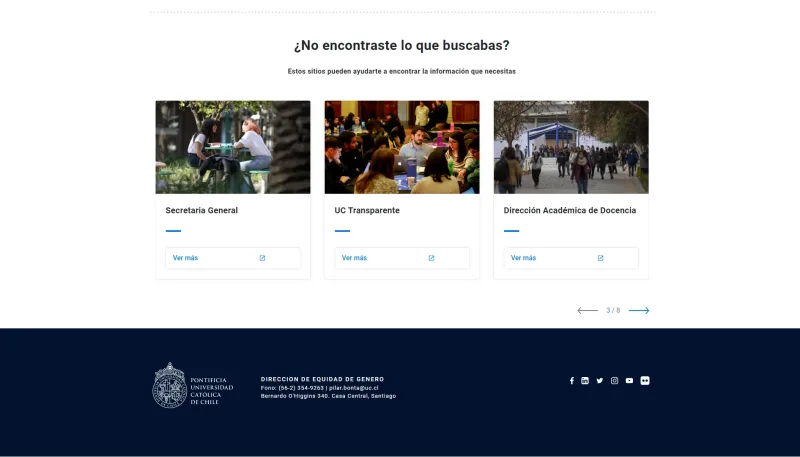Open the Secretaría General card image
800x457 pixels.
tap(233, 147)
